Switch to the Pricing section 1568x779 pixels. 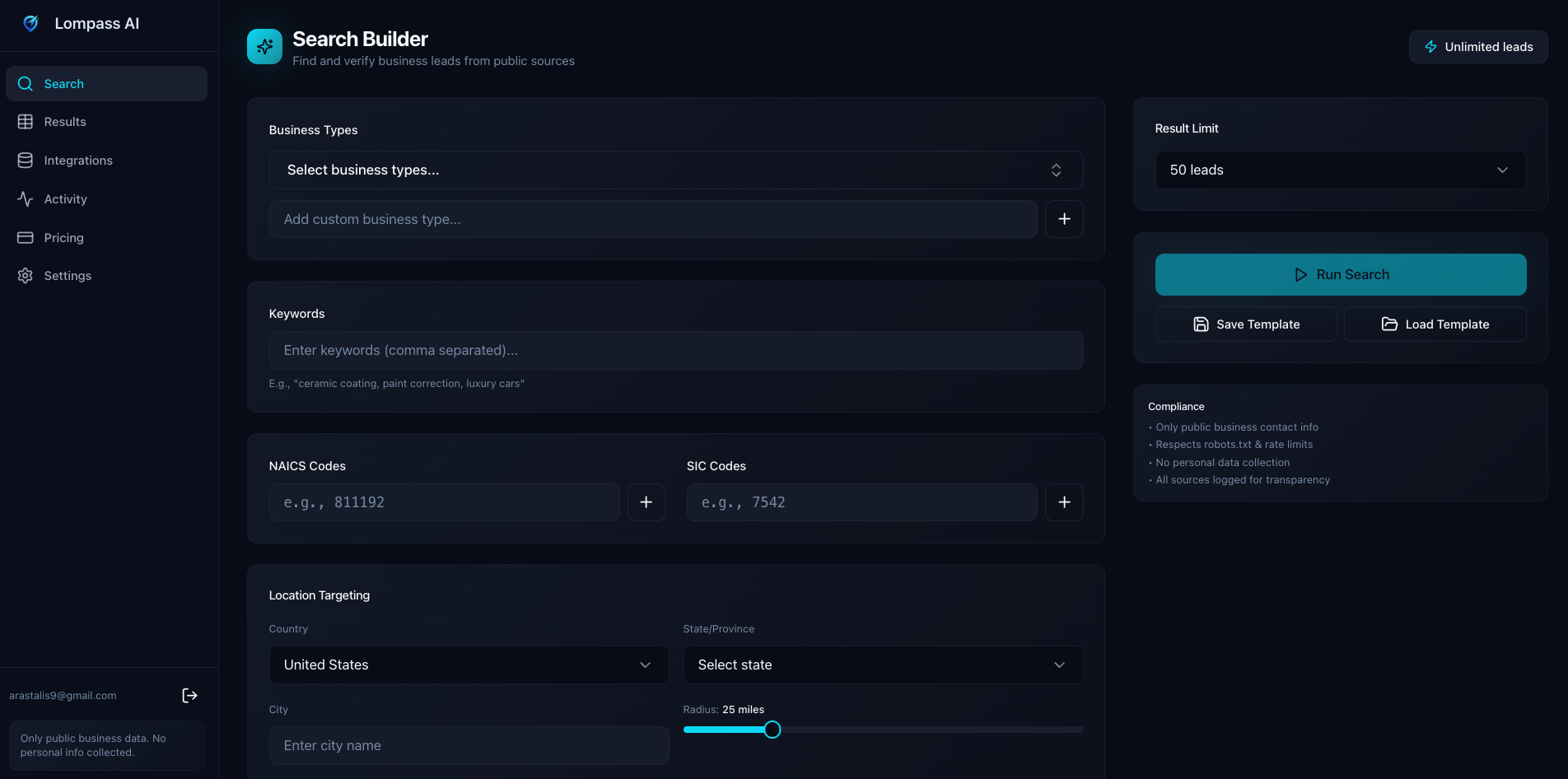[63, 237]
